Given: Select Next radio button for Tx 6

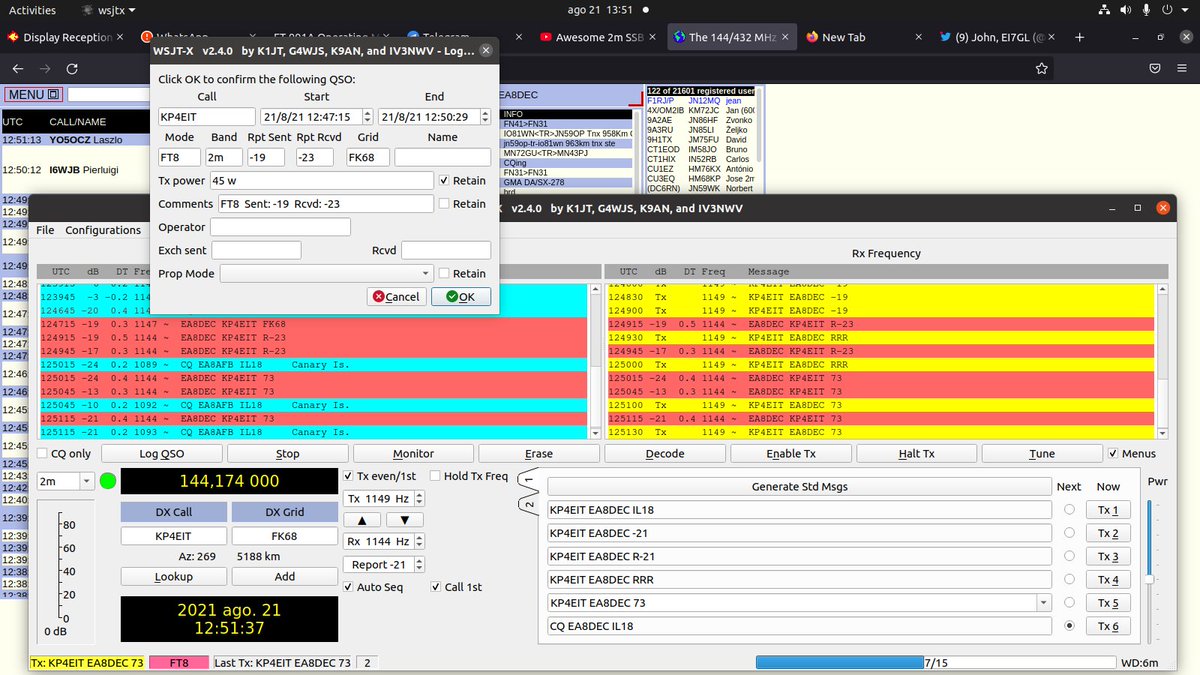Looking at the screenshot, I should 1070,626.
